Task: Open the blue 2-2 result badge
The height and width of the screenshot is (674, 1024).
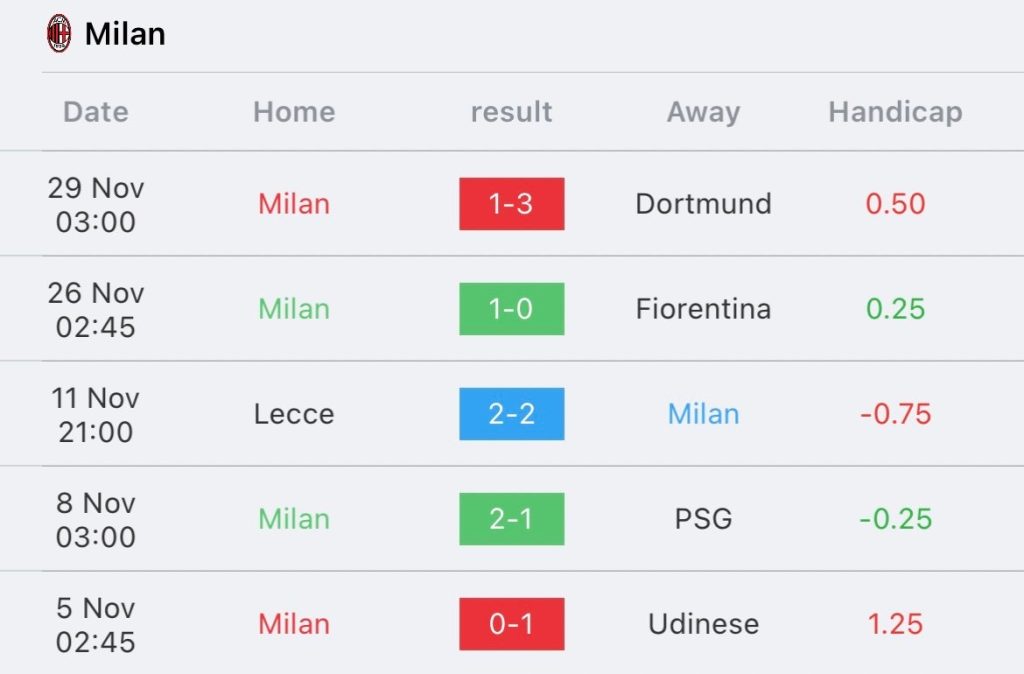Action: point(511,414)
